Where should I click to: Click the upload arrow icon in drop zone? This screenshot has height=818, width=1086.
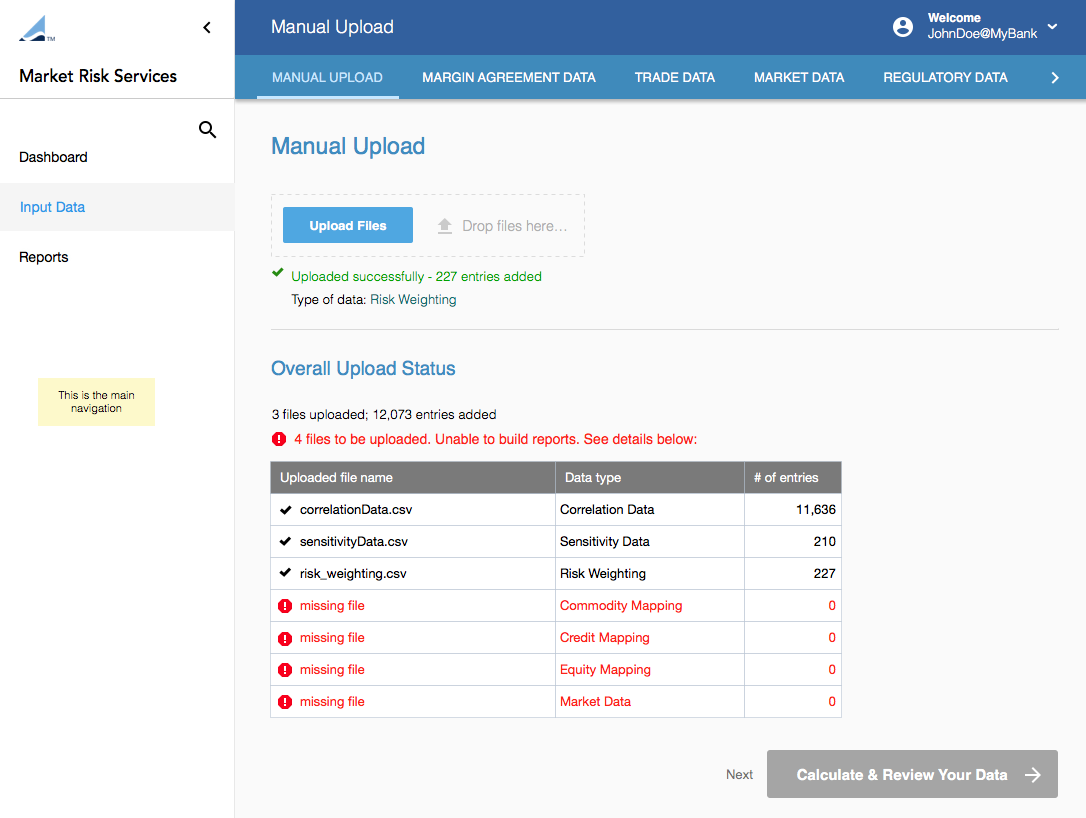click(x=445, y=226)
